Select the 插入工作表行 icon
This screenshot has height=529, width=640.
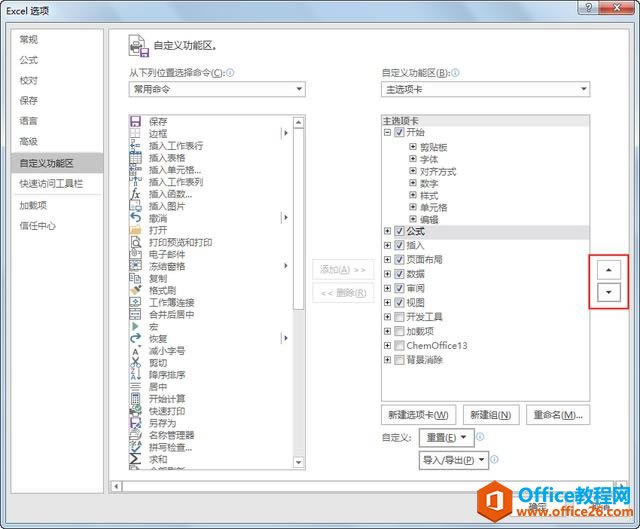click(x=135, y=145)
